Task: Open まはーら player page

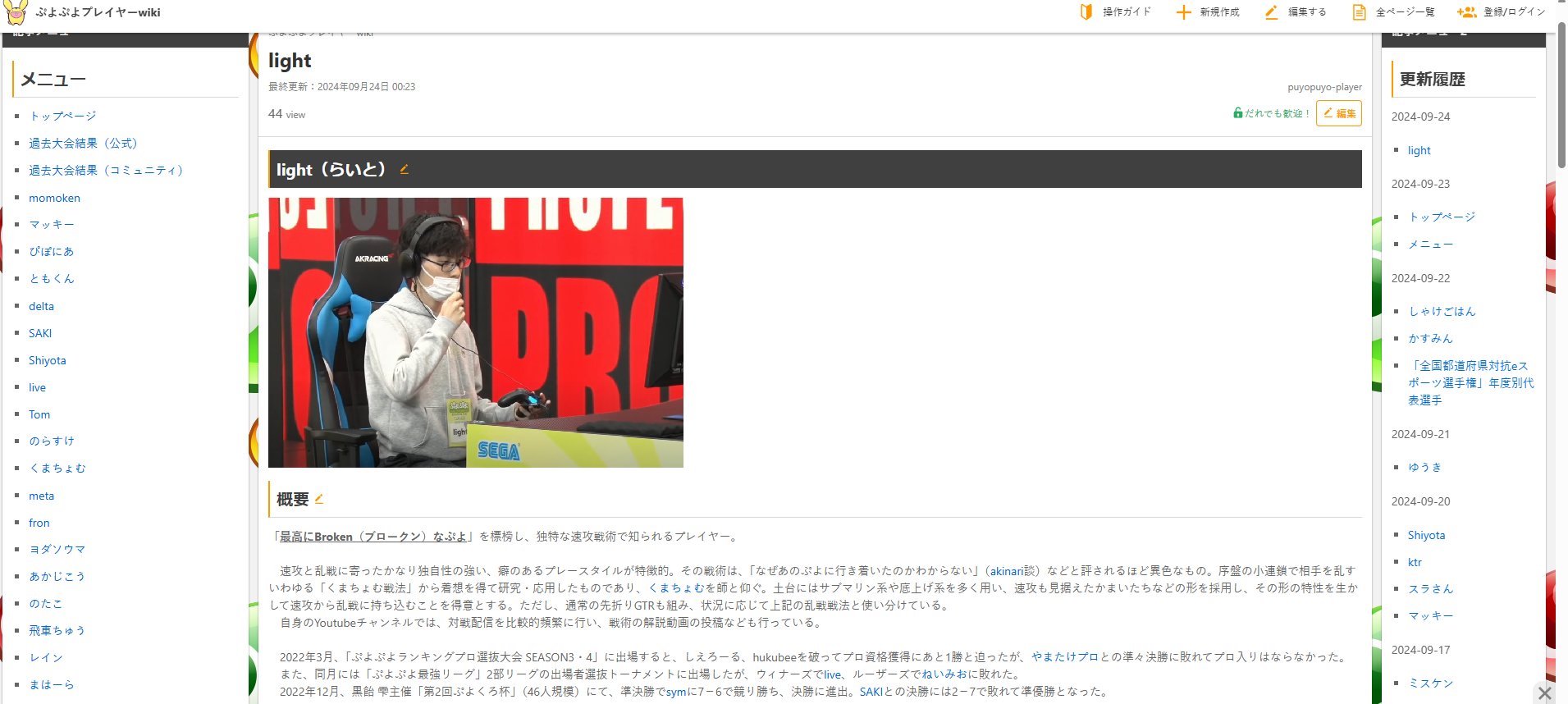Action: (x=52, y=684)
